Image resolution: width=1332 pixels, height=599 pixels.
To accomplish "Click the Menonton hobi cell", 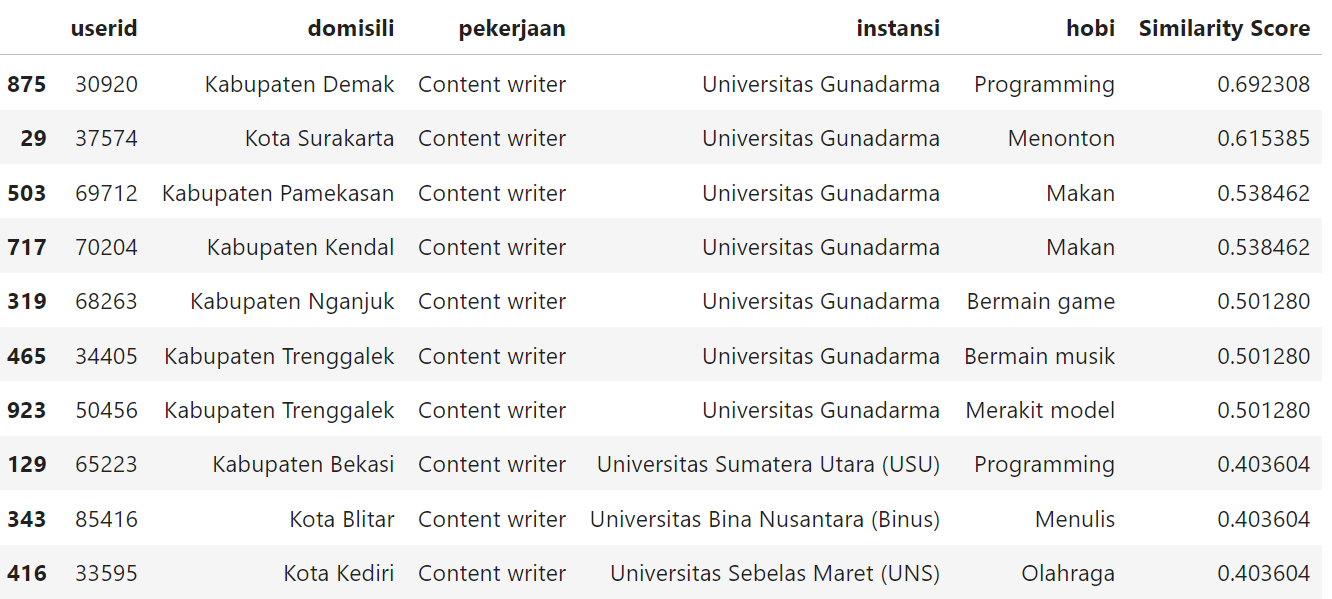I will coord(1061,138).
